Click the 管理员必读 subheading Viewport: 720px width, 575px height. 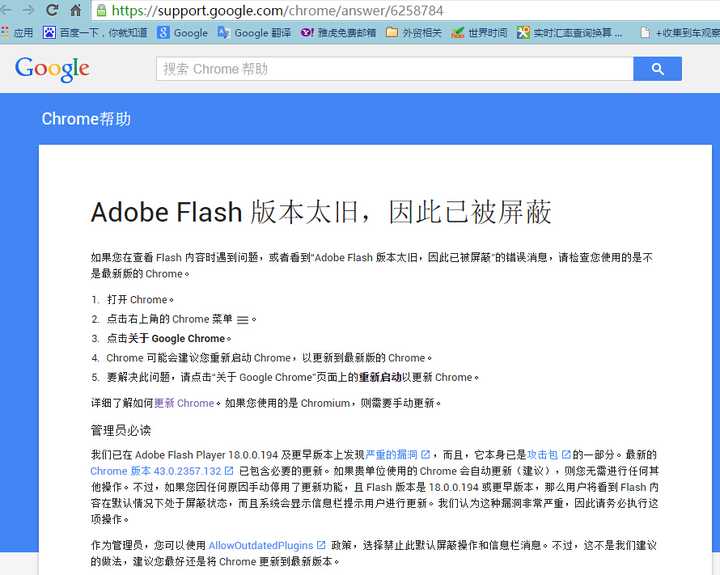pos(121,430)
